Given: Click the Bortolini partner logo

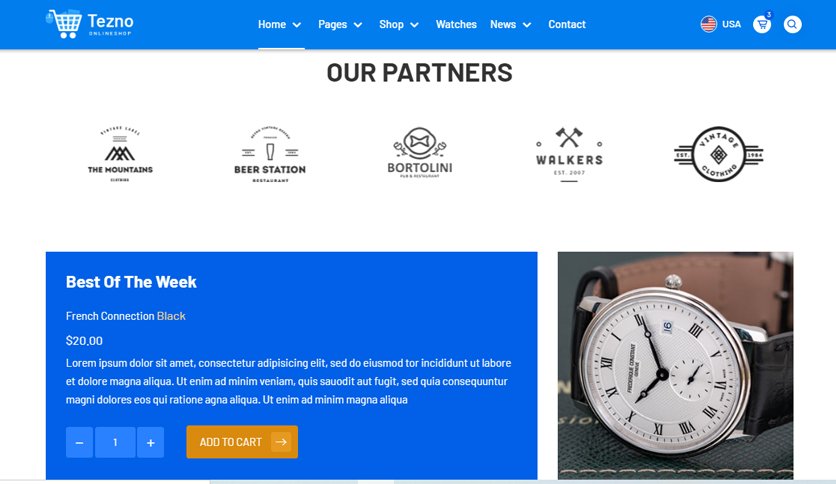Looking at the screenshot, I should (420, 152).
